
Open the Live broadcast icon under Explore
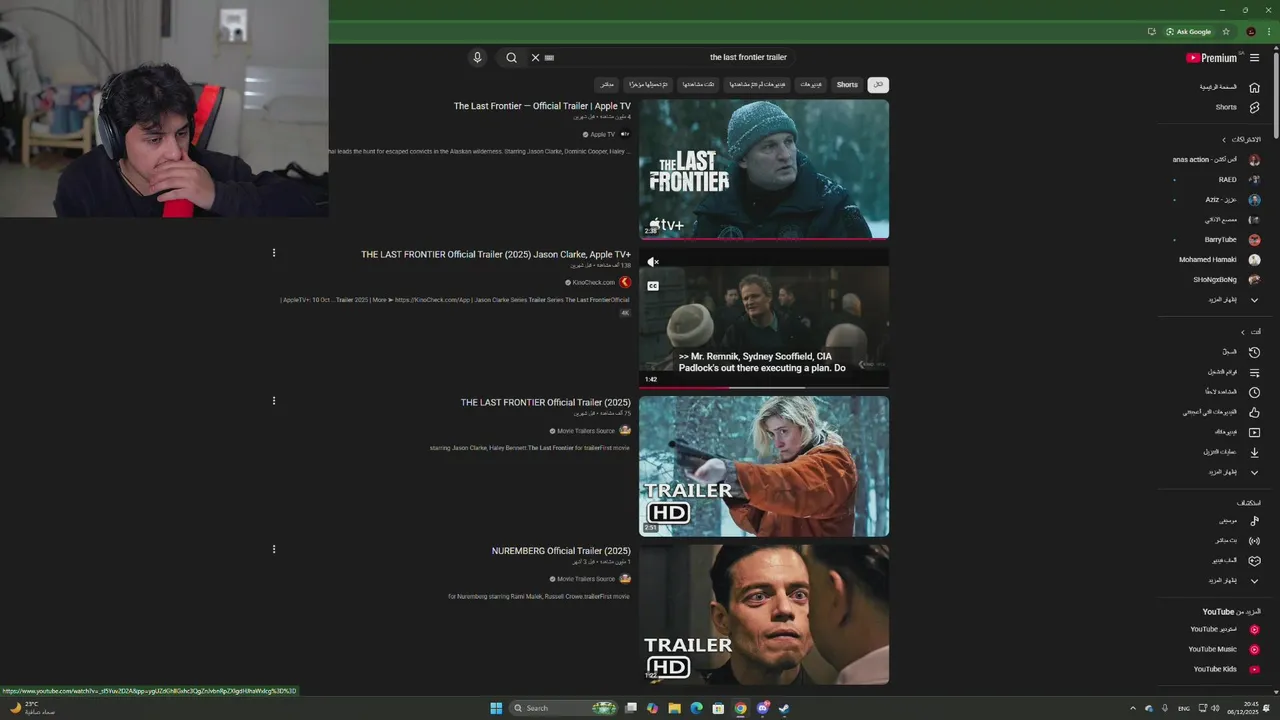click(1254, 540)
